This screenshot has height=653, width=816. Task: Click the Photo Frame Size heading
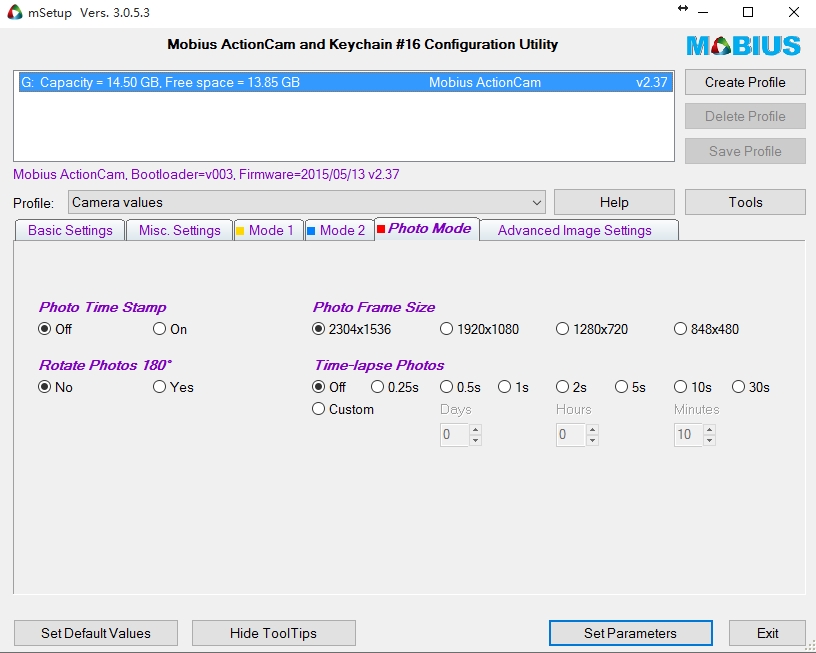(x=374, y=307)
